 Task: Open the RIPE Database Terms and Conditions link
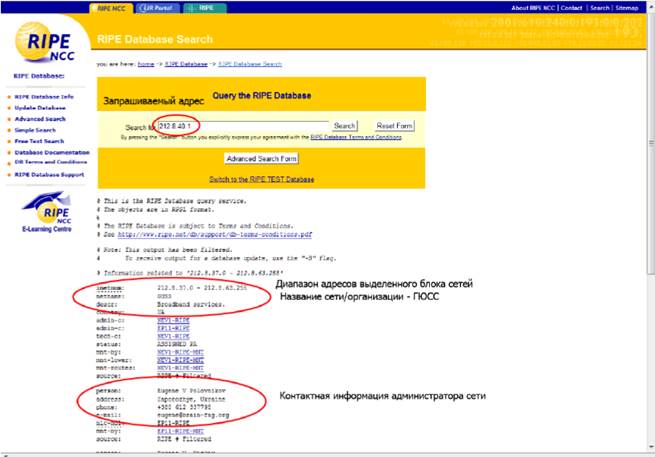356,137
